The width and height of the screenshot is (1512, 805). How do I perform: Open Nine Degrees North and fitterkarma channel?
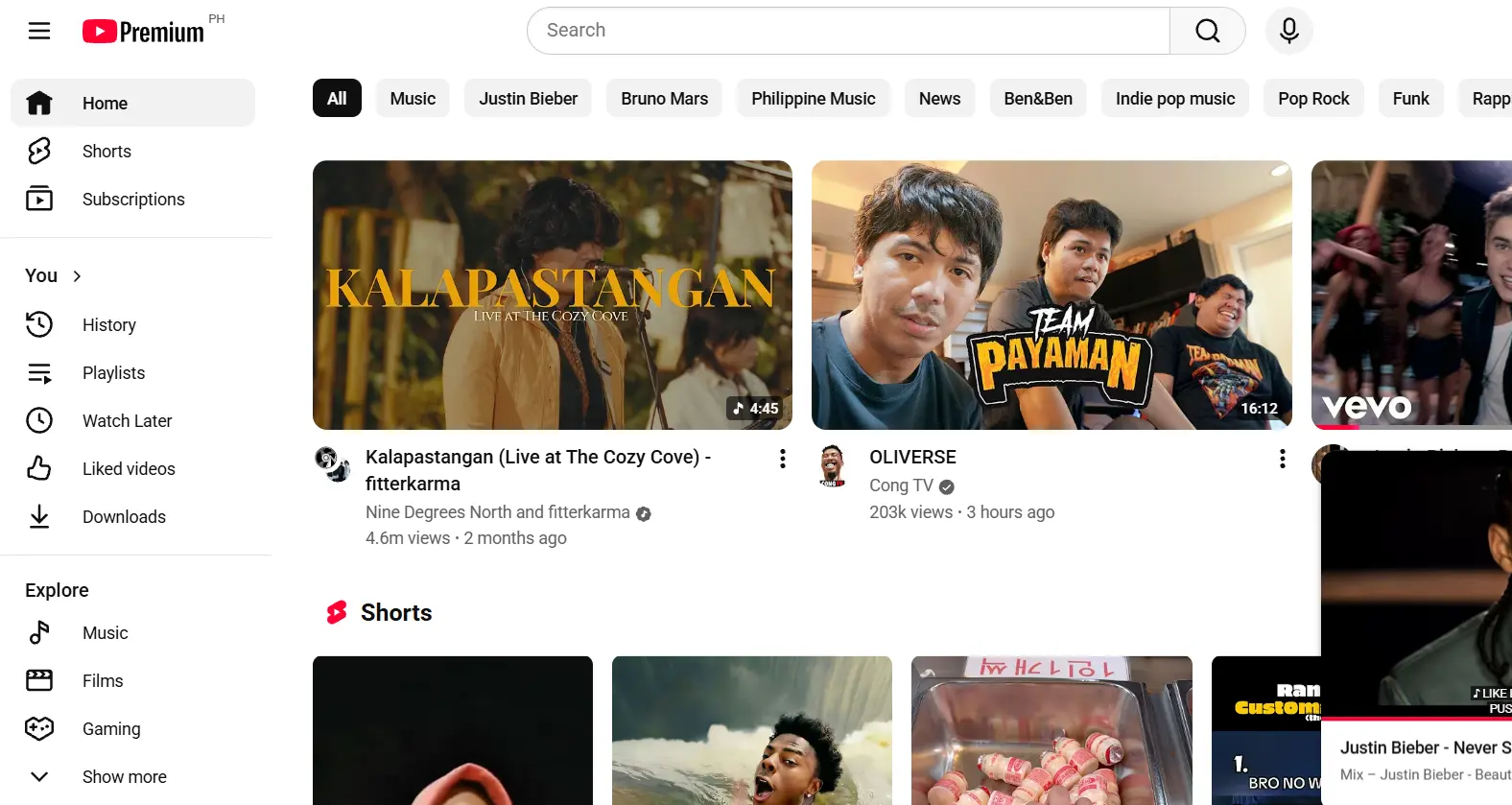click(498, 512)
